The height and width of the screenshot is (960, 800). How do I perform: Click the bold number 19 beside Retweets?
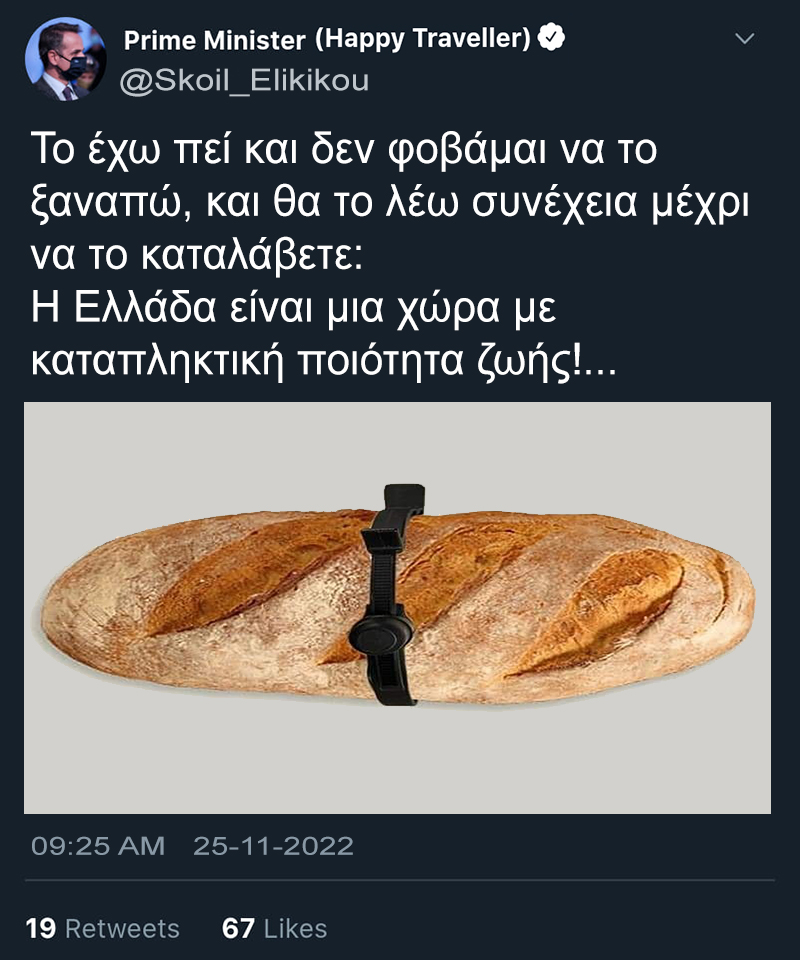coord(40,928)
